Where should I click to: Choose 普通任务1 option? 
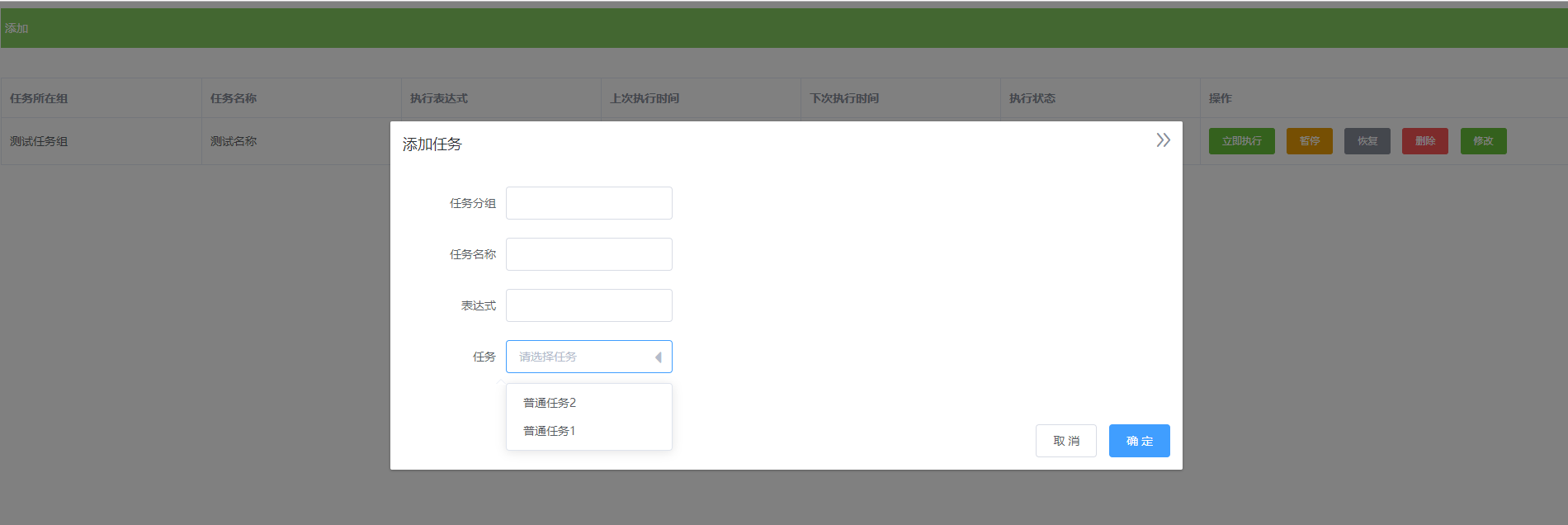pyautogui.click(x=589, y=431)
